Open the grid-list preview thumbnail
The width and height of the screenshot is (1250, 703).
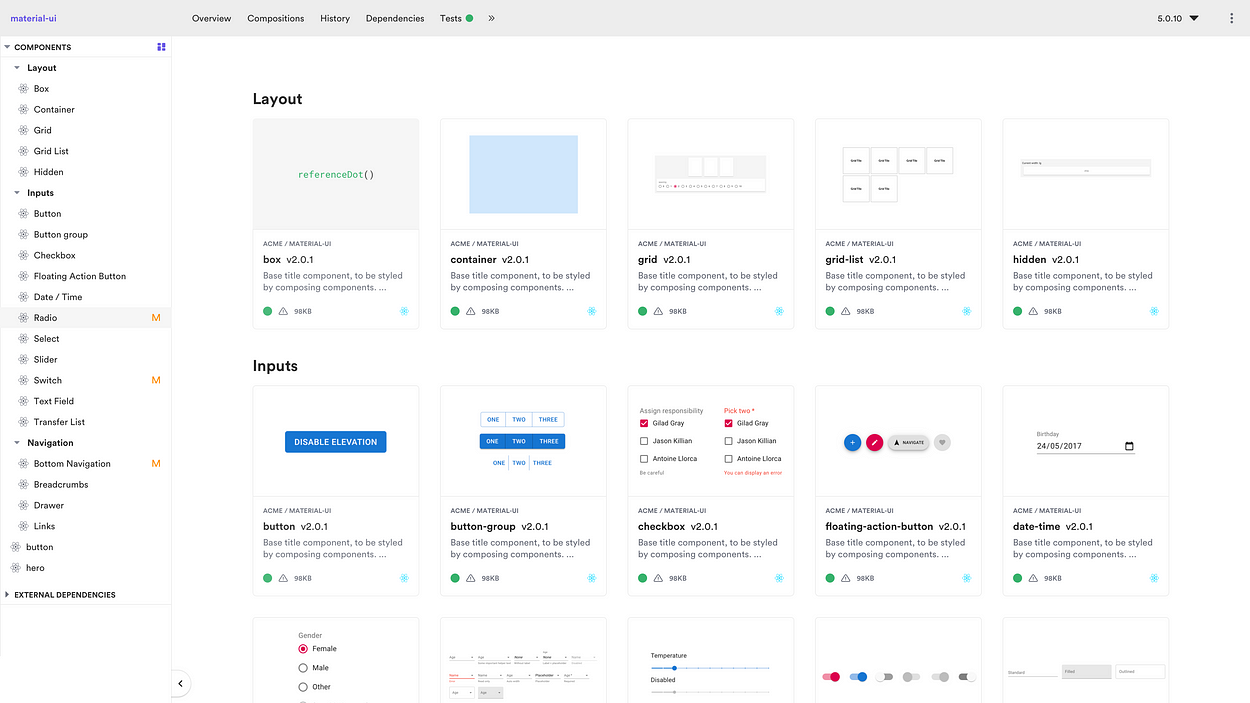click(x=898, y=174)
